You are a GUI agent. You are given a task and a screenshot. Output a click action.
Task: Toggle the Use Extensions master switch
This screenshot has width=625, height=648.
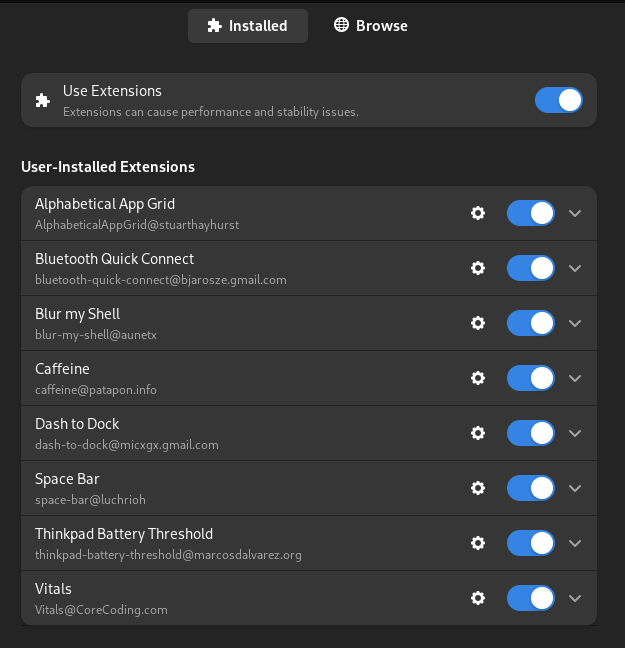(559, 100)
